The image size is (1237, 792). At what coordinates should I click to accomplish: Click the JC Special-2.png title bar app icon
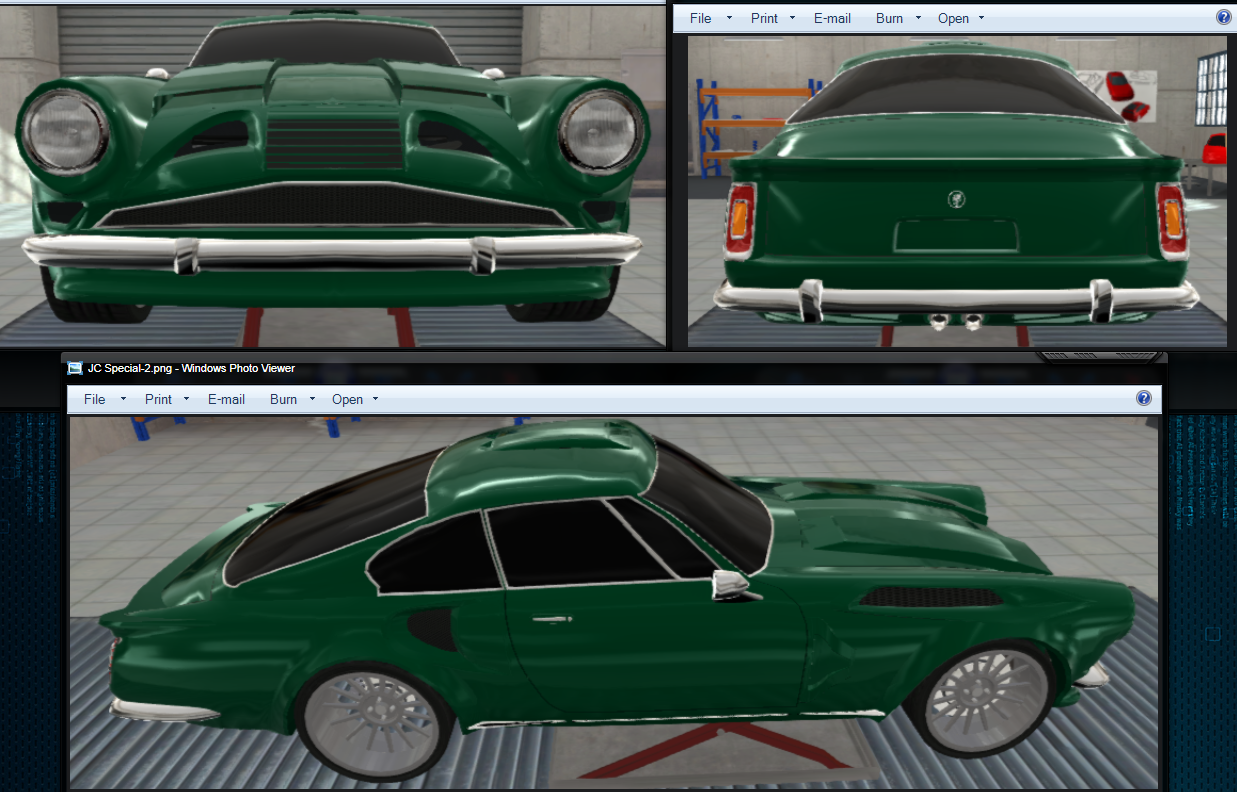click(x=74, y=368)
